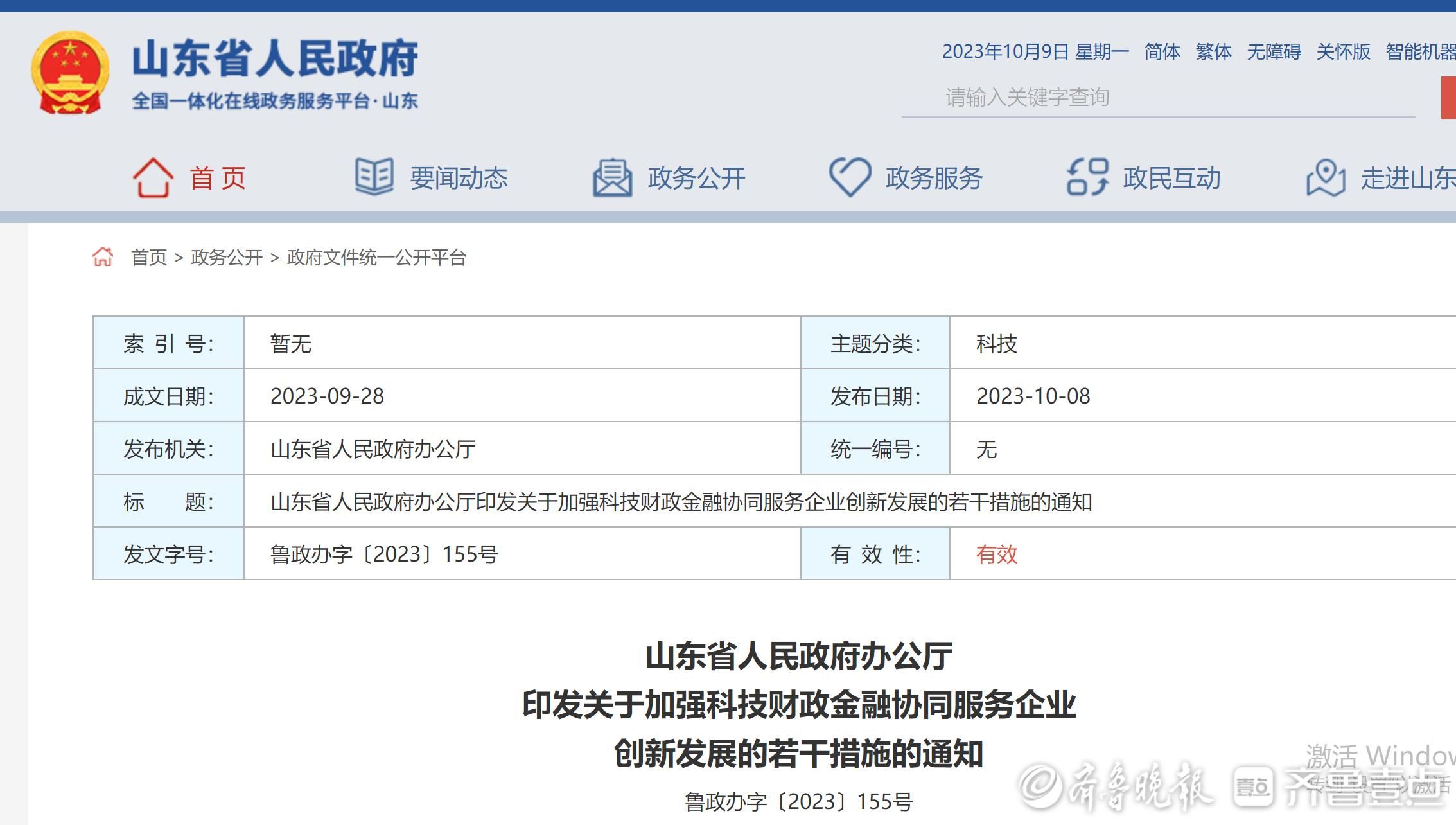Viewport: 1456px width, 825px height.
Task: Switch to simplified Chinese with 简体
Action: click(x=1162, y=51)
